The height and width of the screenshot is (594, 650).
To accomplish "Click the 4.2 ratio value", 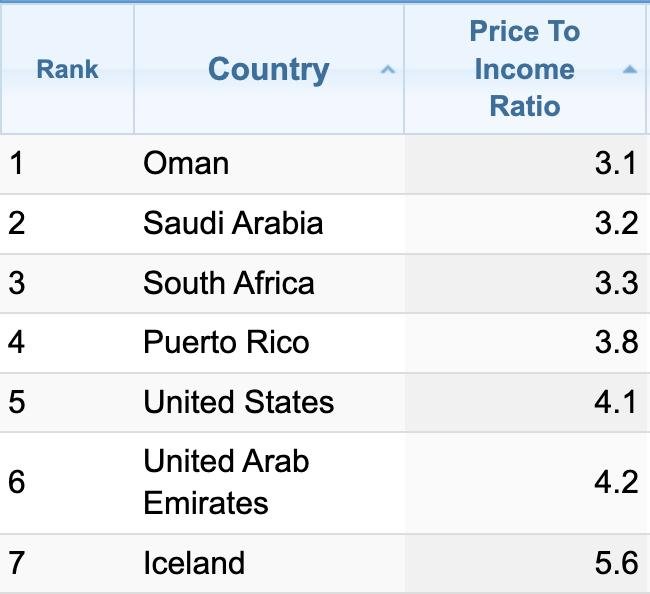I will 615,482.
